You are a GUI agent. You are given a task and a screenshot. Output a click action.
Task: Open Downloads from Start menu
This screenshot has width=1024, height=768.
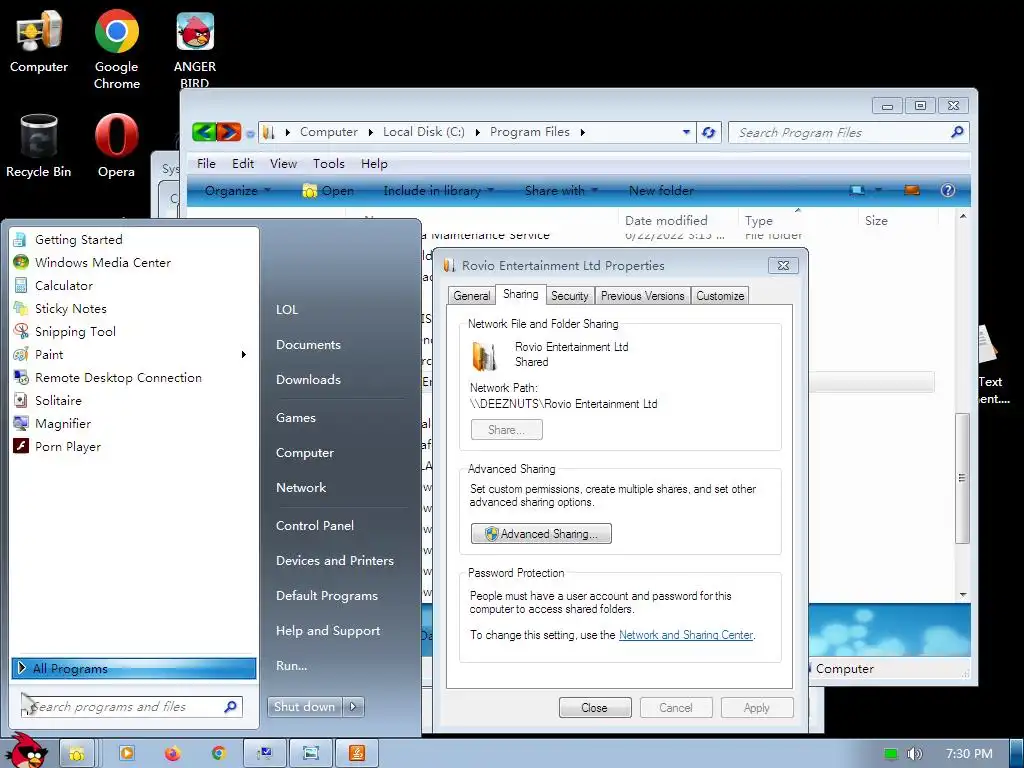pyautogui.click(x=308, y=379)
